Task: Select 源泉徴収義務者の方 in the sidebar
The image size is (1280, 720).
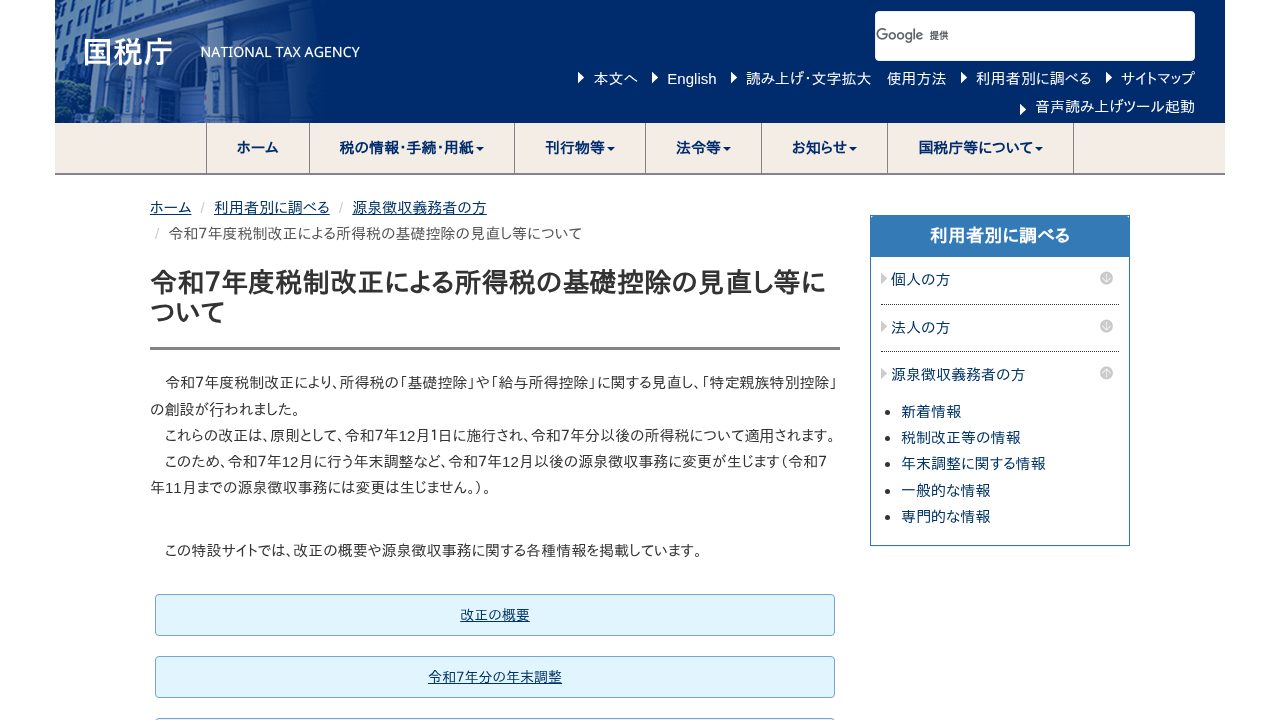Action: click(958, 375)
